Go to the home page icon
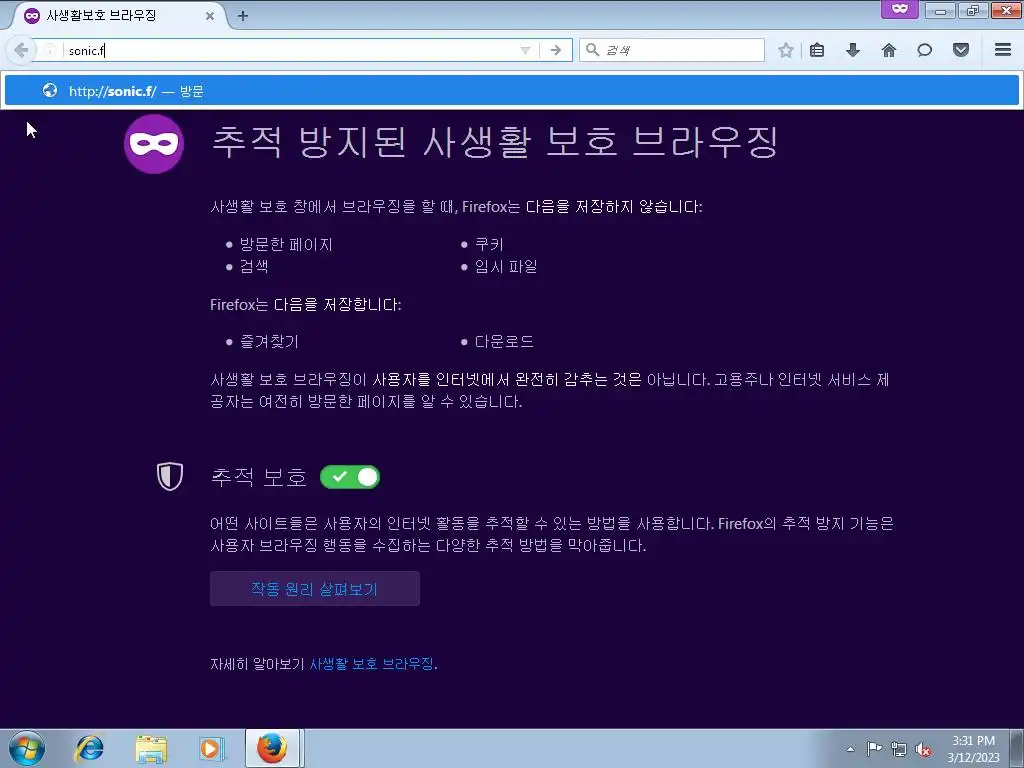This screenshot has height=768, width=1024. click(889, 50)
